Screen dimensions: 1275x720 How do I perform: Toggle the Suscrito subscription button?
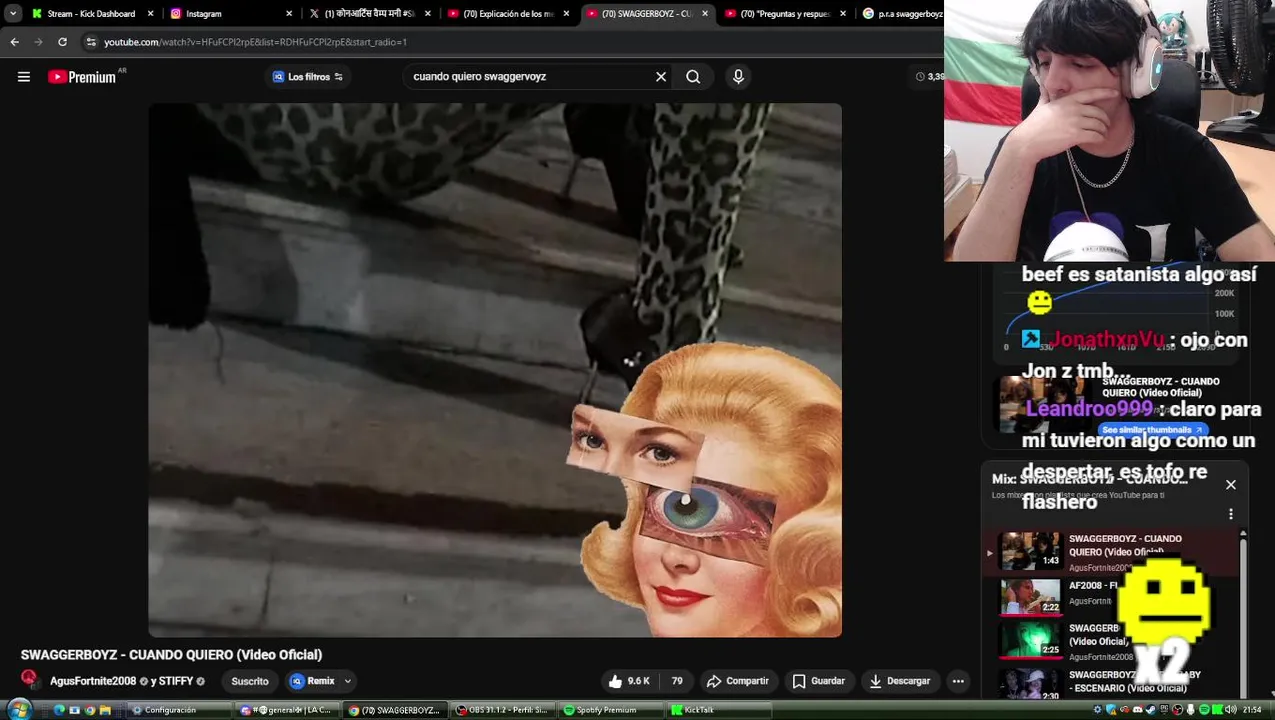(250, 681)
